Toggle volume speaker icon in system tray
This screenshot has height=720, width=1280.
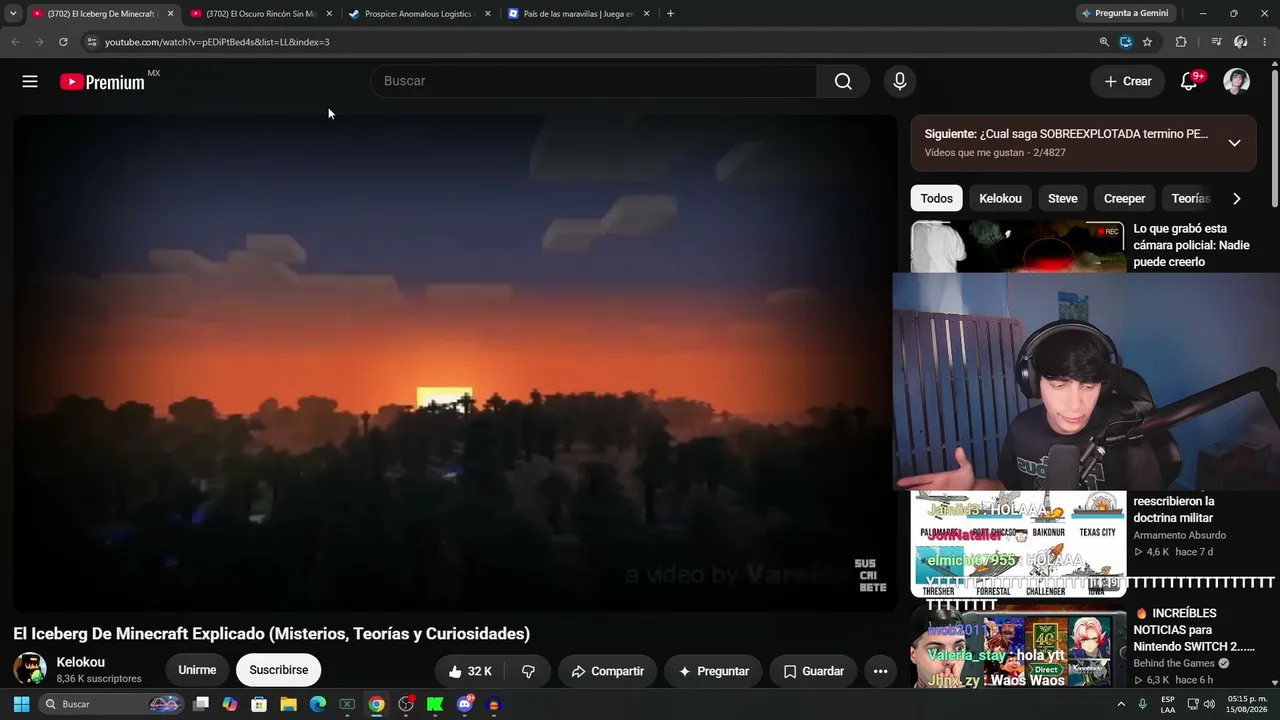pyautogui.click(x=1209, y=704)
